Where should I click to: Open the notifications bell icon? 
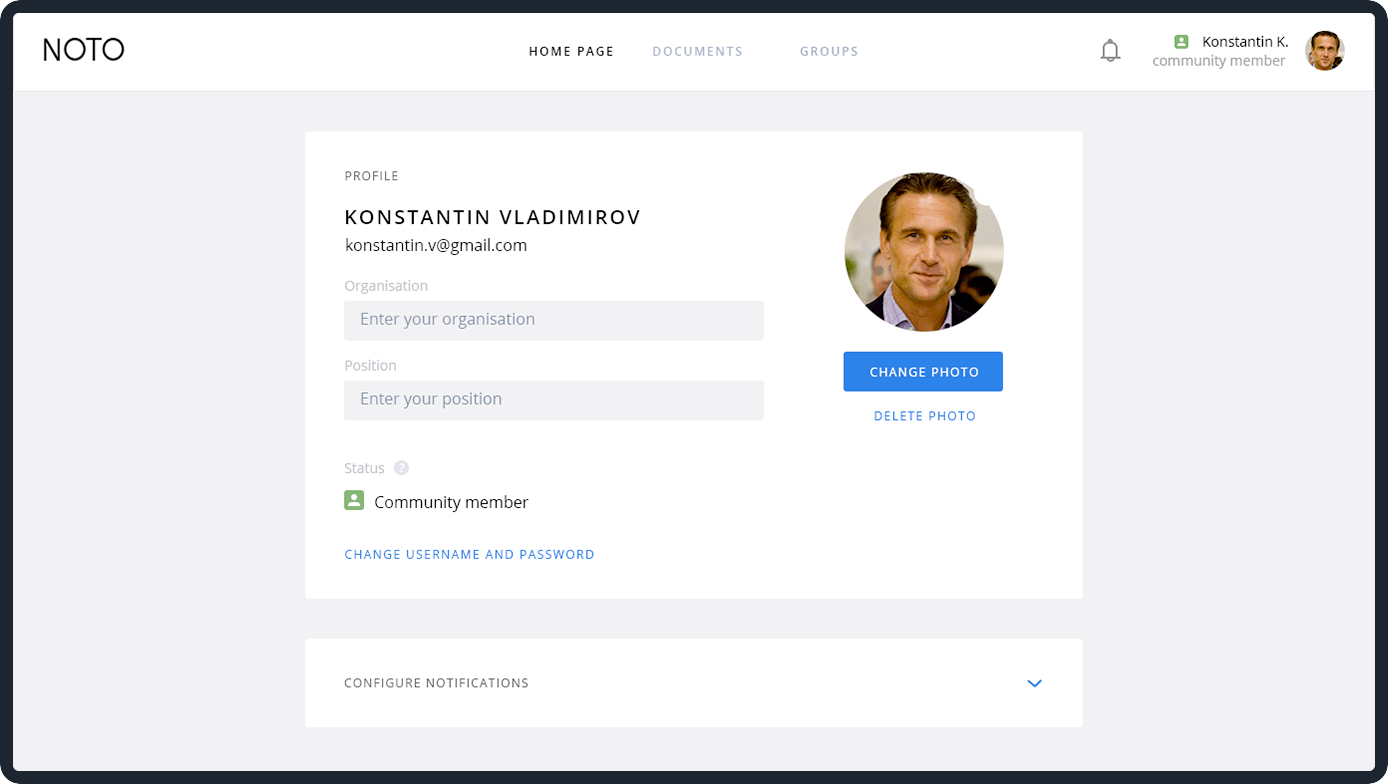(x=1110, y=51)
